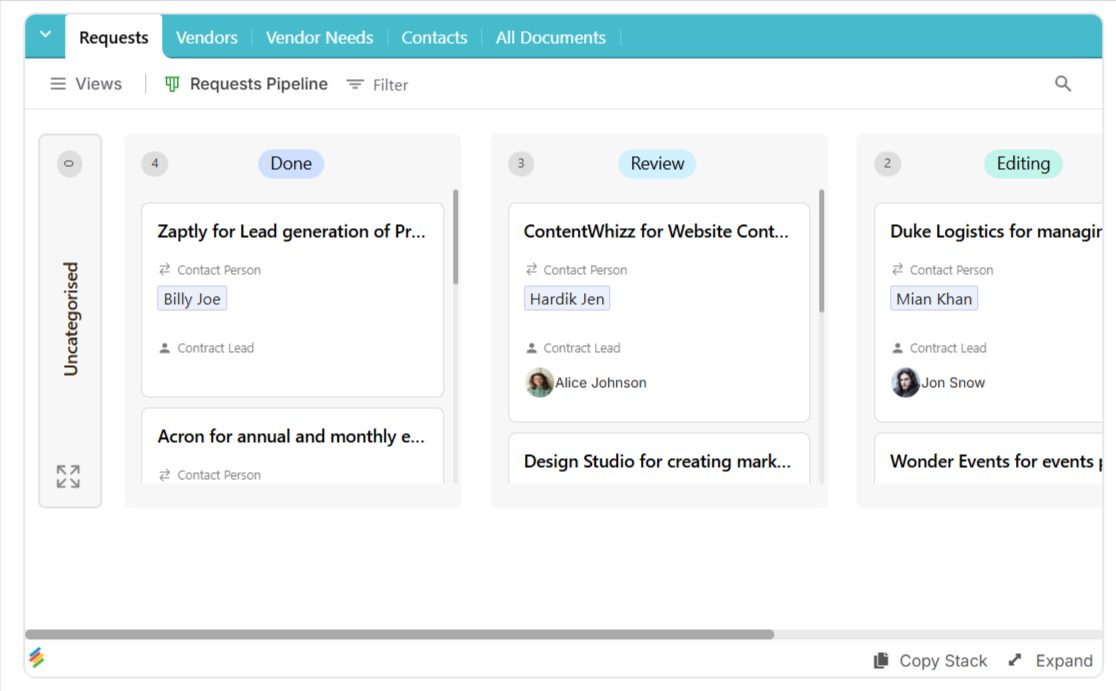Click Jon Snow's avatar picture
Screen dimensions: 1116x691
(905, 383)
